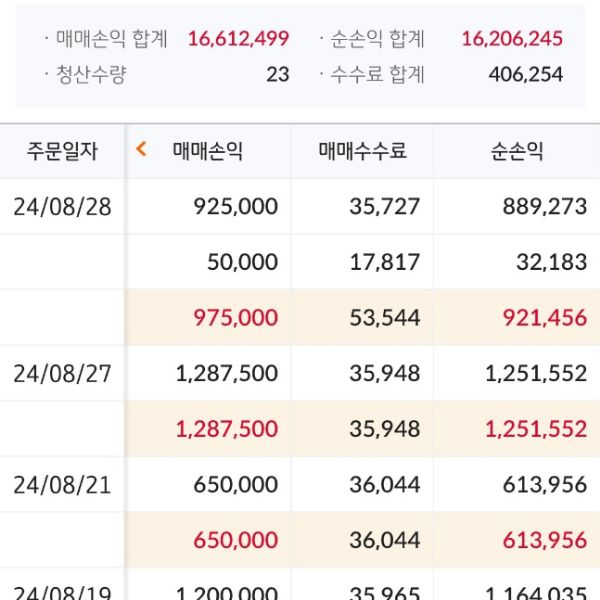
Task: Sort by 주문일자 column header
Action: [x=62, y=151]
